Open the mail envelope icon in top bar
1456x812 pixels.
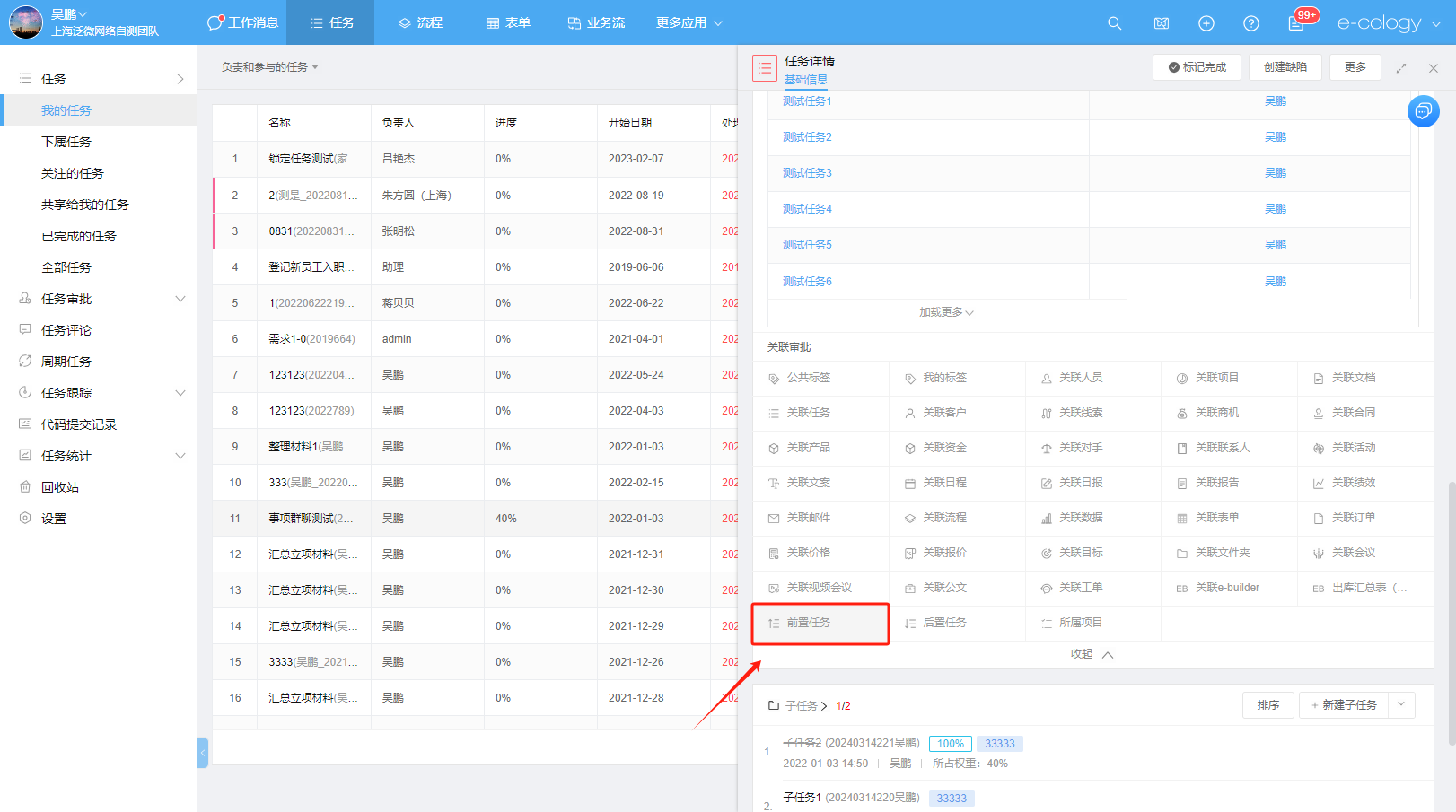coord(1161,23)
